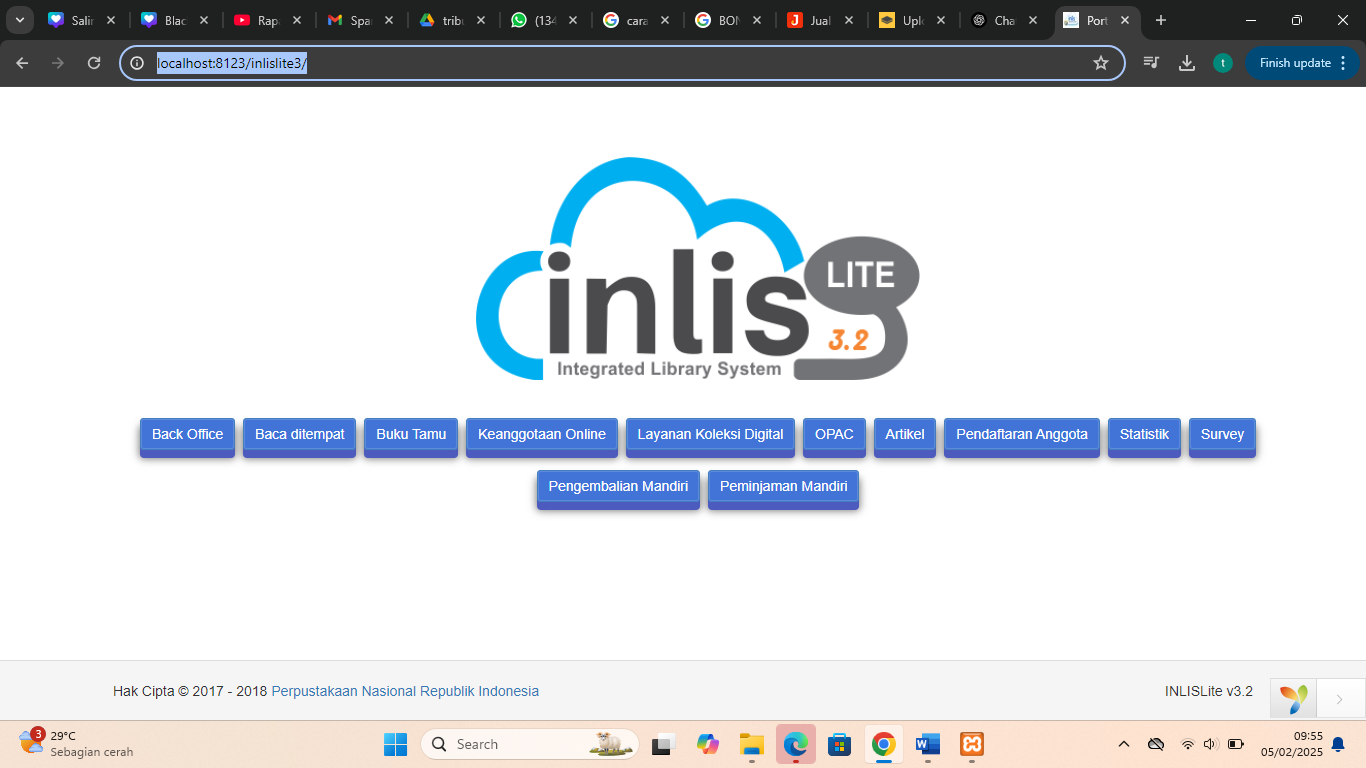The width and height of the screenshot is (1366, 768).
Task: Open the Wi-Fi network tray icon
Action: click(1188, 744)
